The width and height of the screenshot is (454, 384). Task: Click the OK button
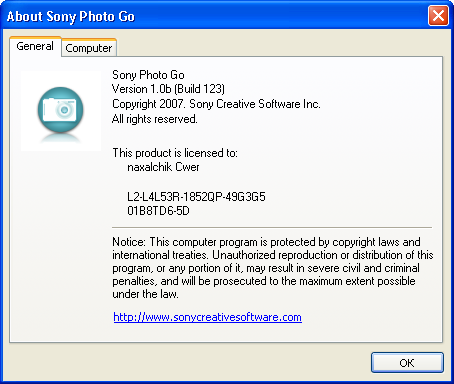407,363
